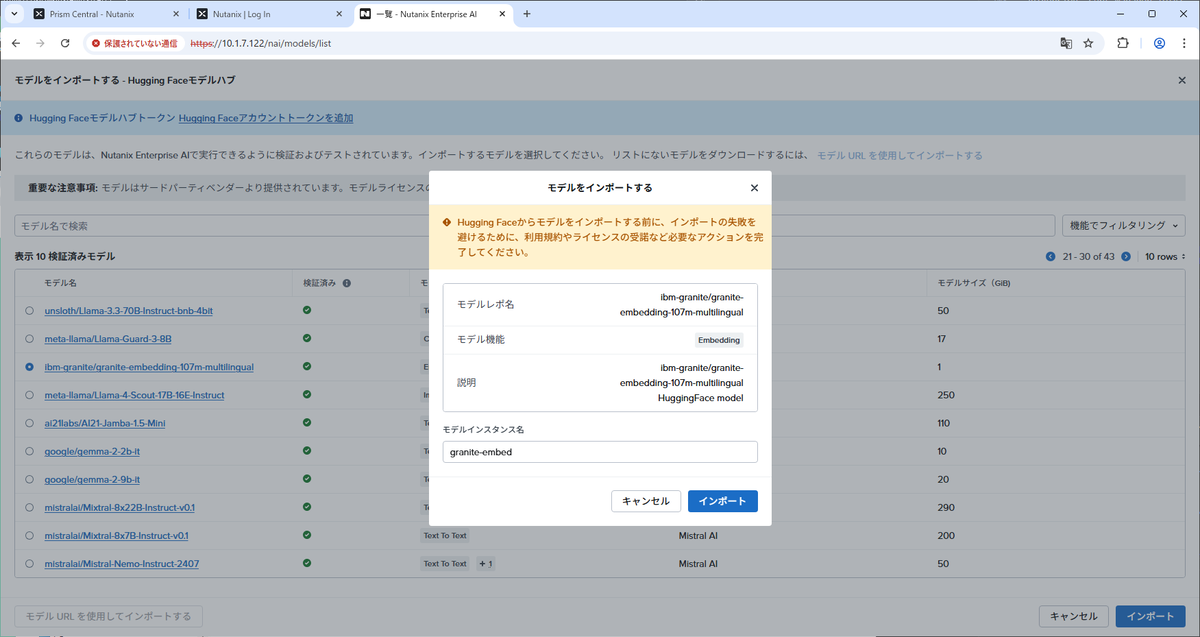The height and width of the screenshot is (637, 1200).
Task: Click the info icon beside Hugging Face token
Action: (19, 118)
